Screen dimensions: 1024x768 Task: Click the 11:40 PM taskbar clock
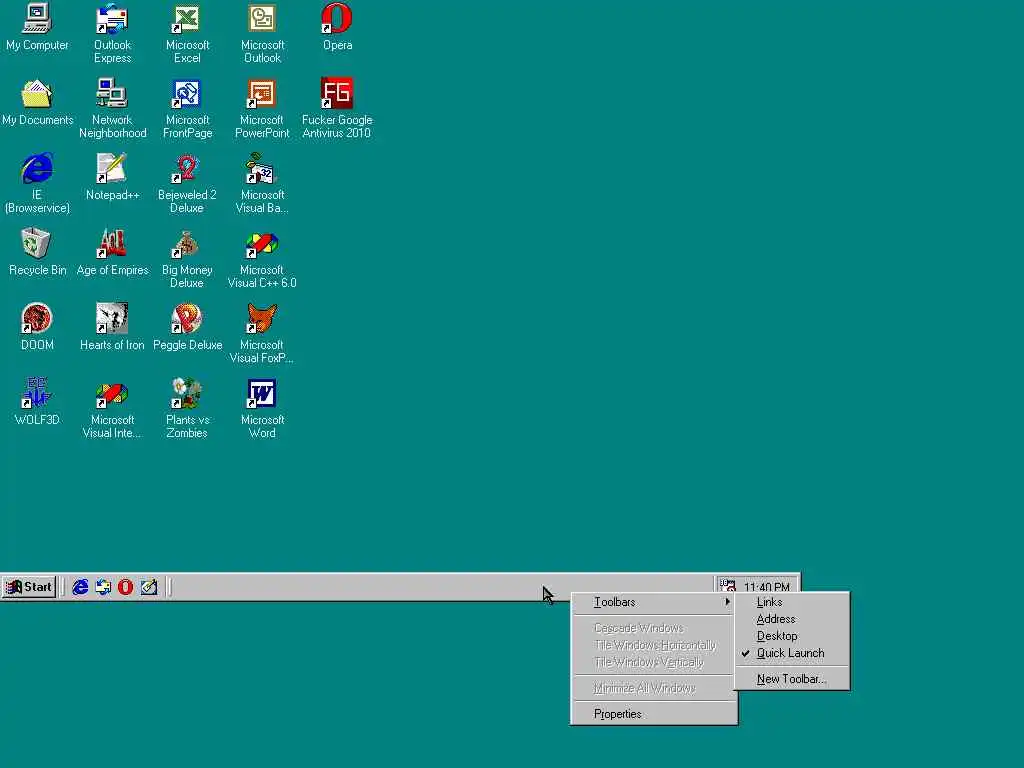(767, 587)
